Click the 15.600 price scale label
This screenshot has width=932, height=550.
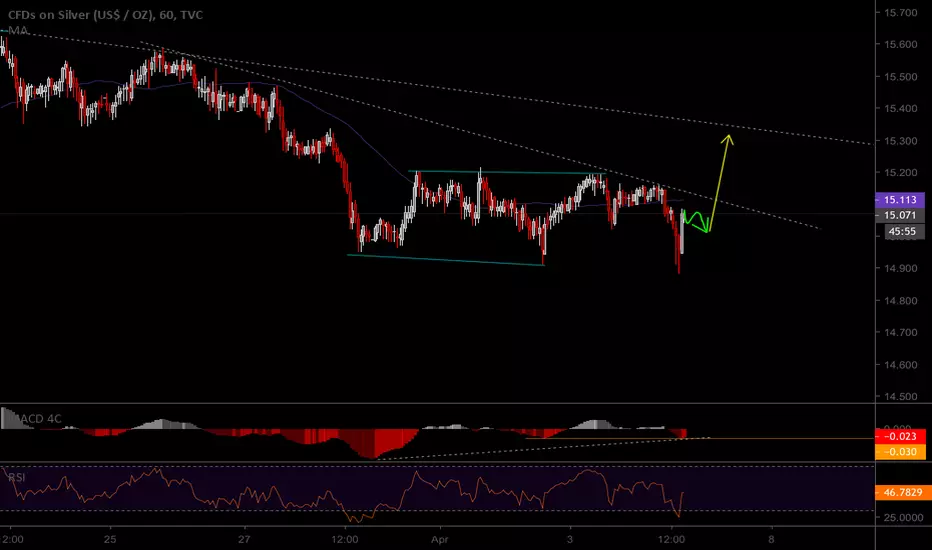click(x=900, y=45)
